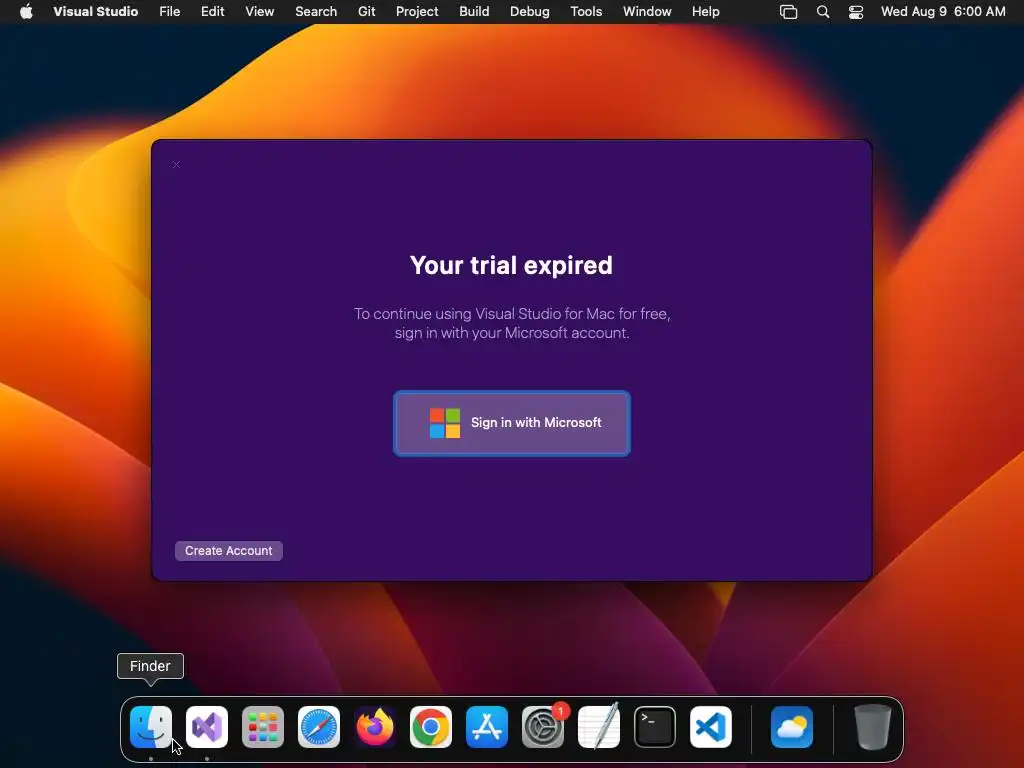This screenshot has height=768, width=1024.
Task: Click the 'To continue using Visual Studio' text
Action: (512, 323)
